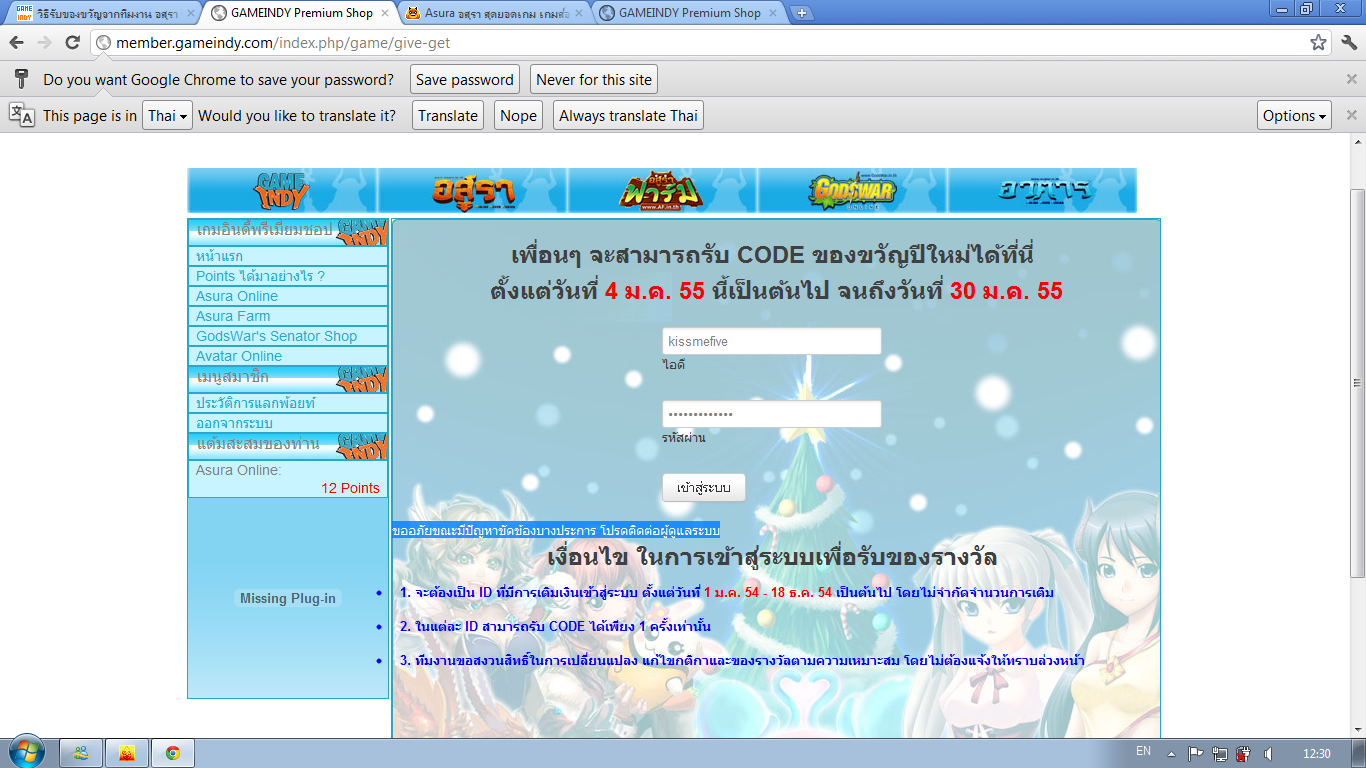Click the Save password button
The height and width of the screenshot is (768, 1366).
(x=464, y=80)
